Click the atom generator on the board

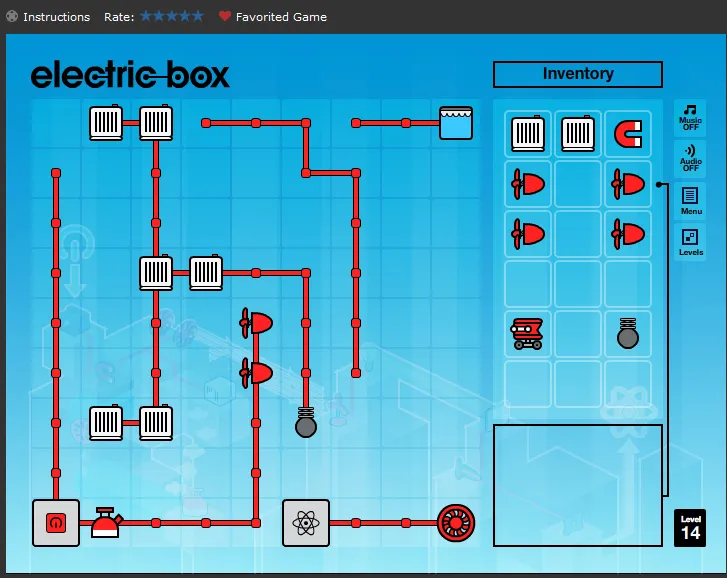[x=306, y=523]
